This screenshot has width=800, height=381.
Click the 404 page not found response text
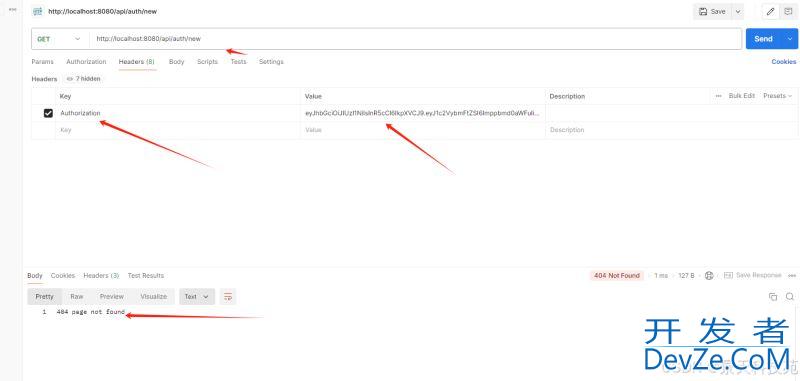click(91, 312)
